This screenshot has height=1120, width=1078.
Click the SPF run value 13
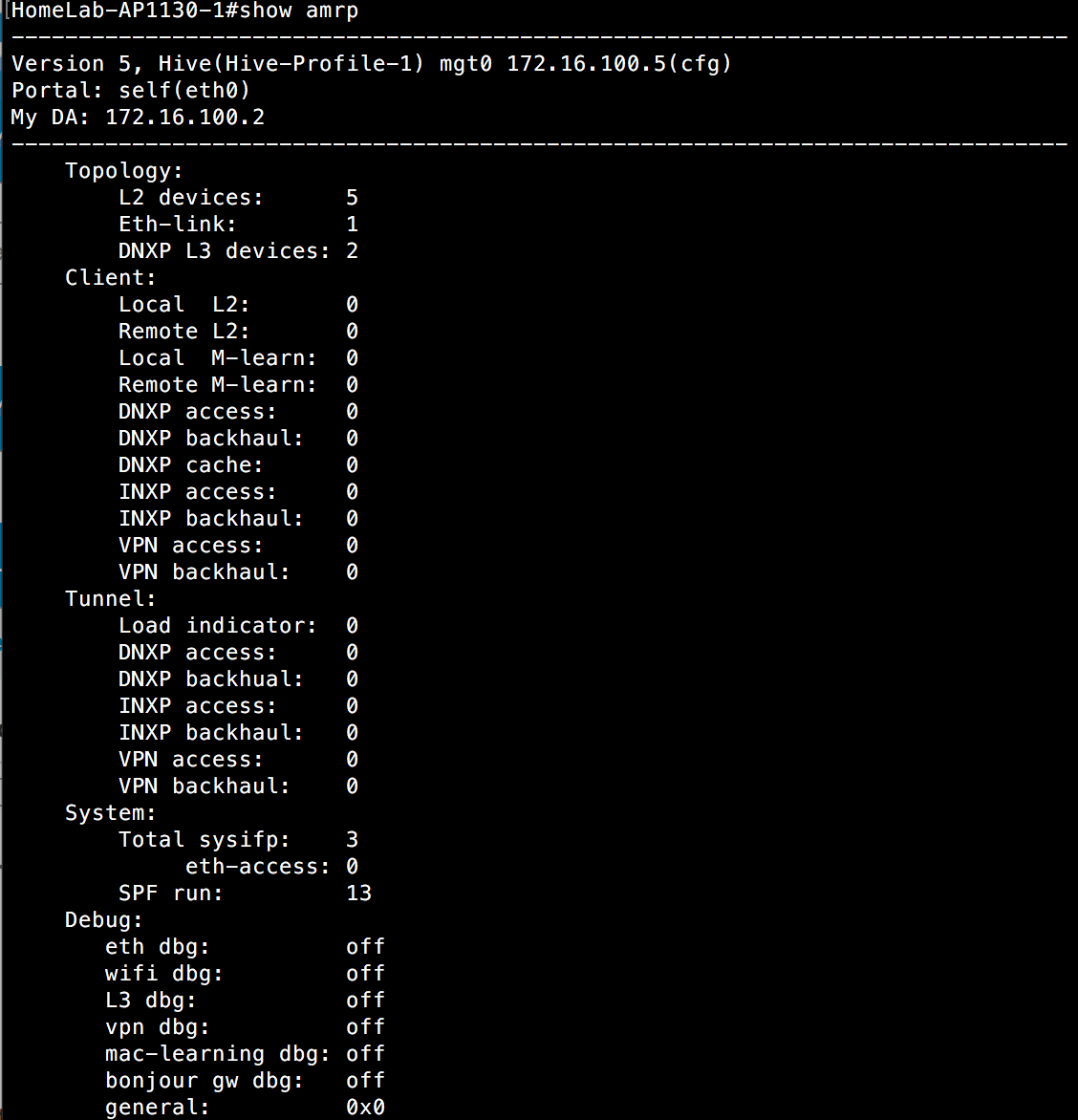pyautogui.click(x=358, y=893)
